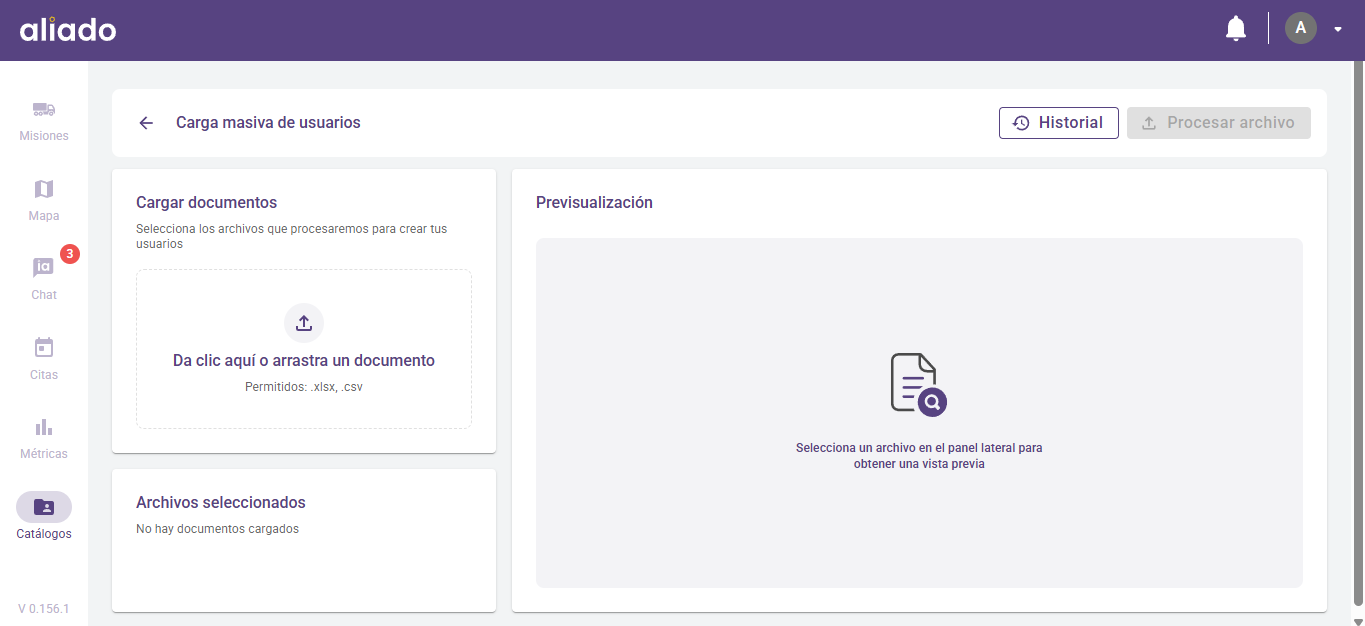Click "Da clic aquí o arrastra un documento"

click(304, 361)
